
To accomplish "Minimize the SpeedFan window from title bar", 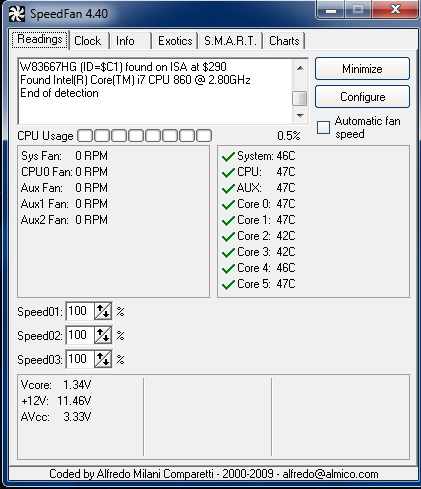I will (331, 10).
